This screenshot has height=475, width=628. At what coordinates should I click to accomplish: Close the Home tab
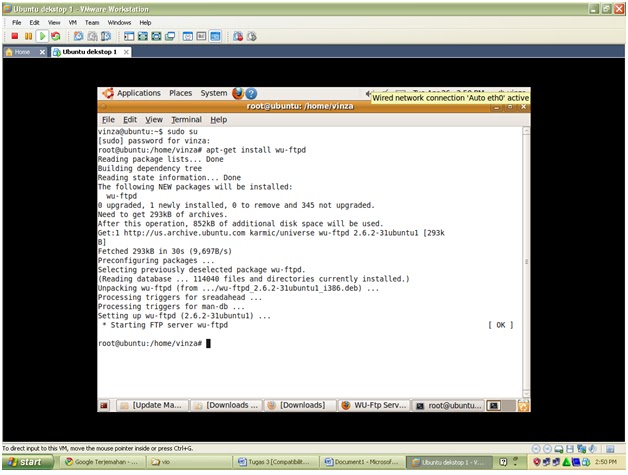point(42,52)
